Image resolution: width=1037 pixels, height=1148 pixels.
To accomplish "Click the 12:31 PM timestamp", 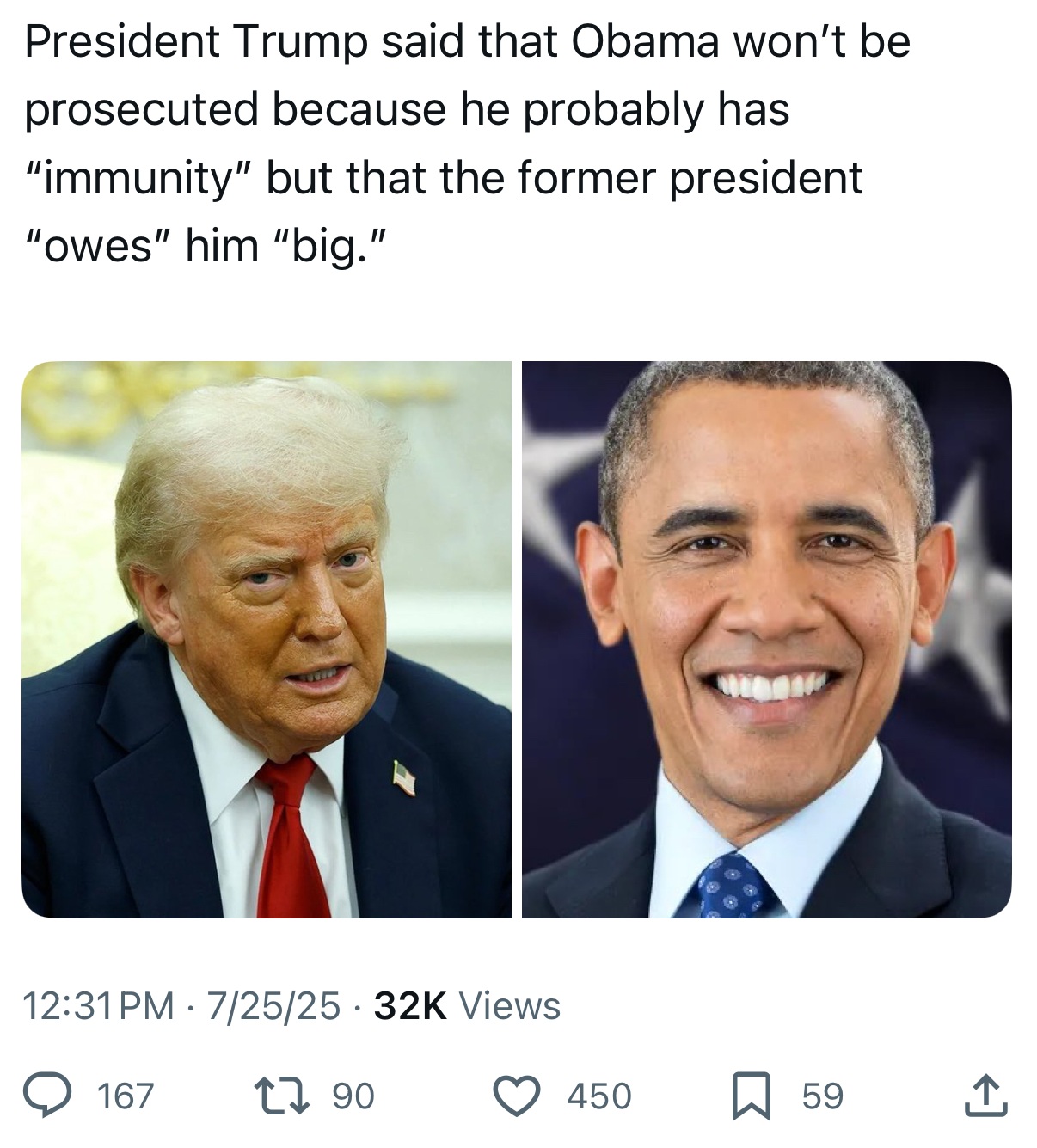I will (x=99, y=1006).
